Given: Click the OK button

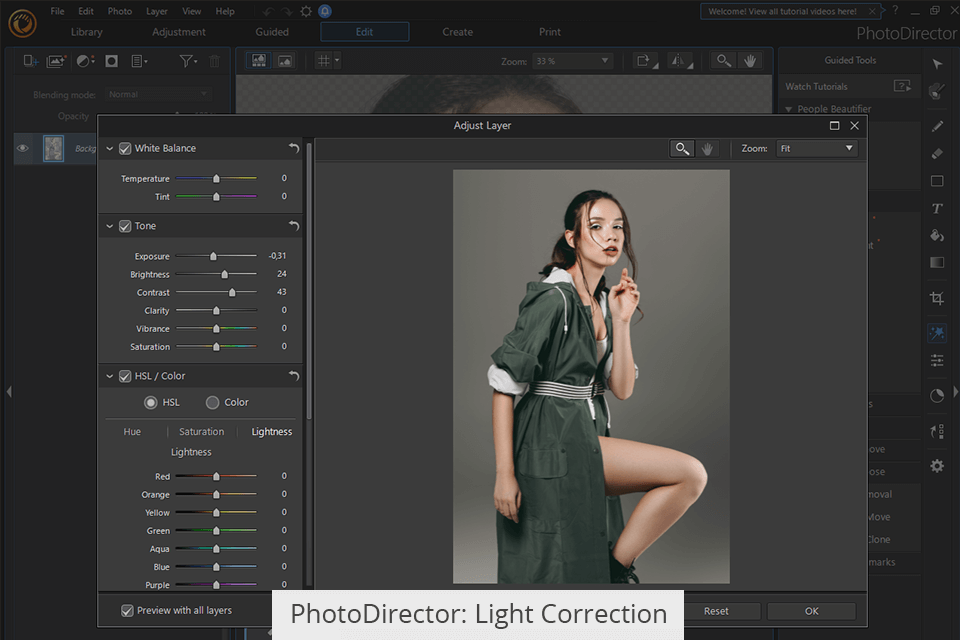Looking at the screenshot, I should pyautogui.click(x=811, y=611).
